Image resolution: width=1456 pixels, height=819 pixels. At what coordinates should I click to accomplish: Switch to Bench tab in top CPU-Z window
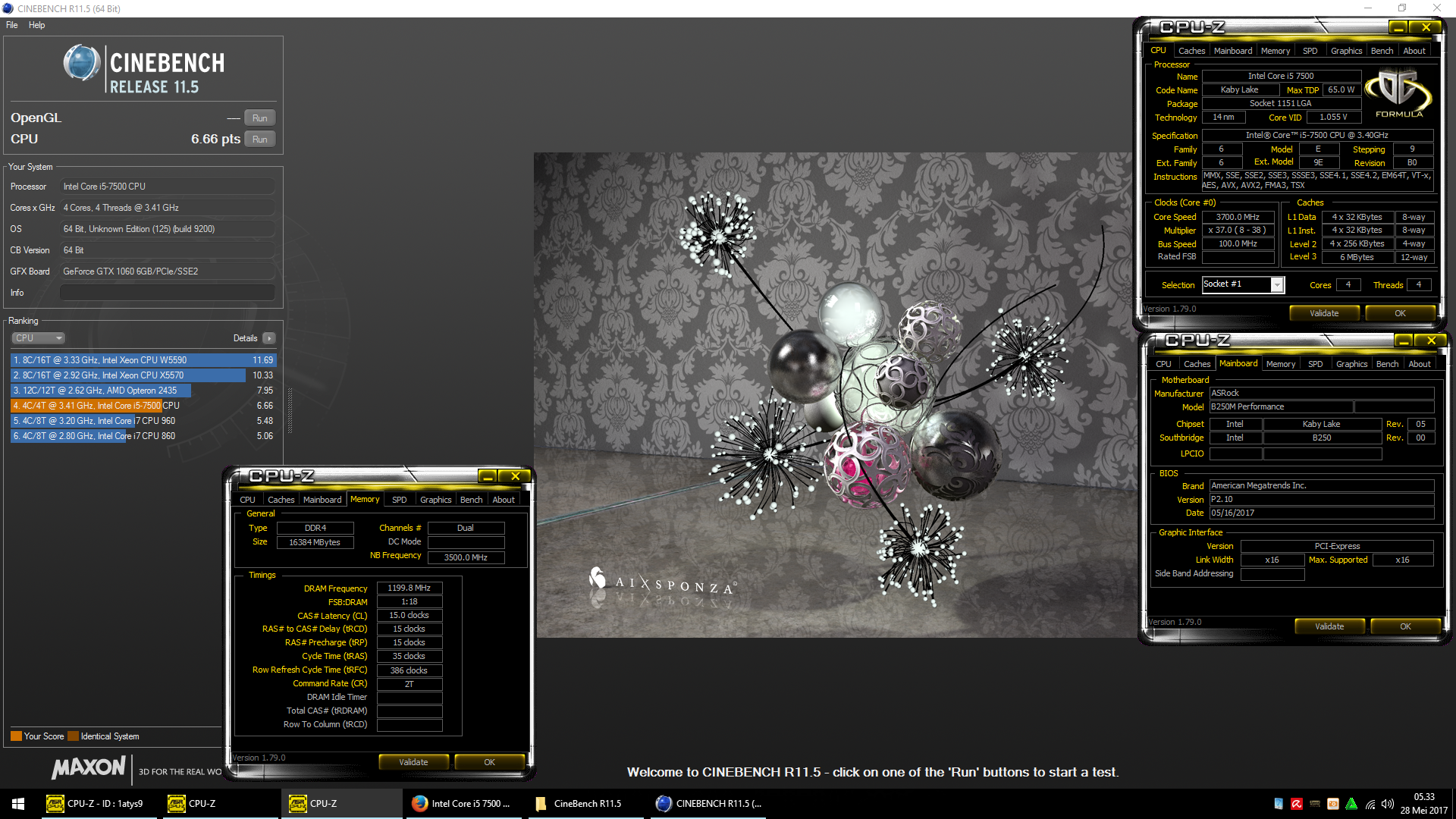pyautogui.click(x=1382, y=51)
